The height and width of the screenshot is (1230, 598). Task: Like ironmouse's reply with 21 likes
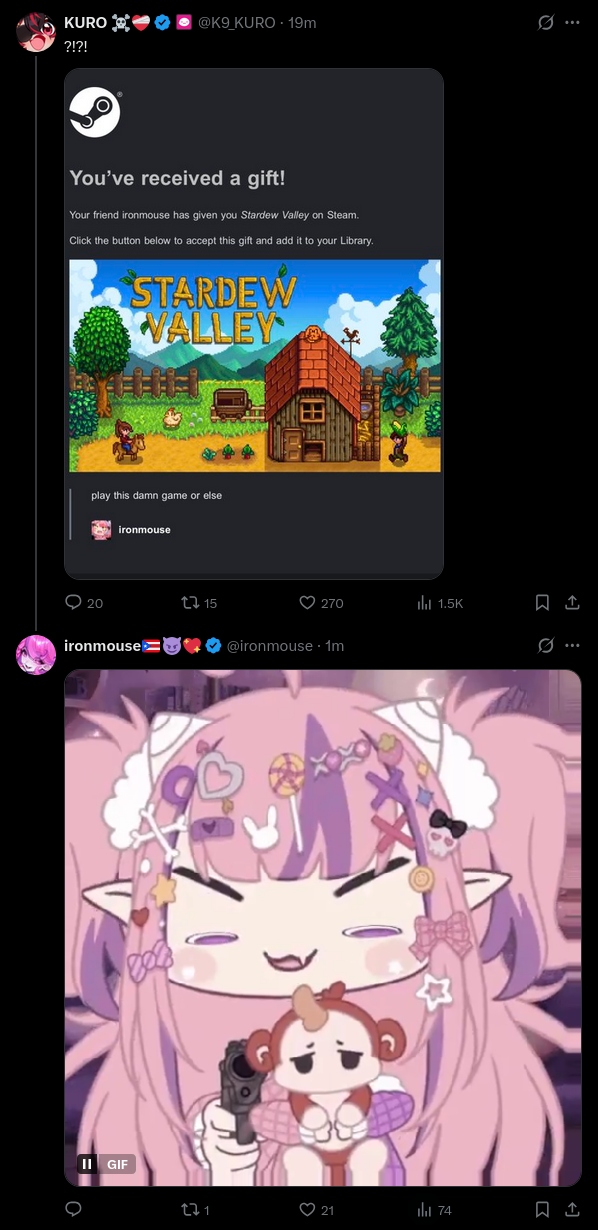pyautogui.click(x=308, y=1210)
